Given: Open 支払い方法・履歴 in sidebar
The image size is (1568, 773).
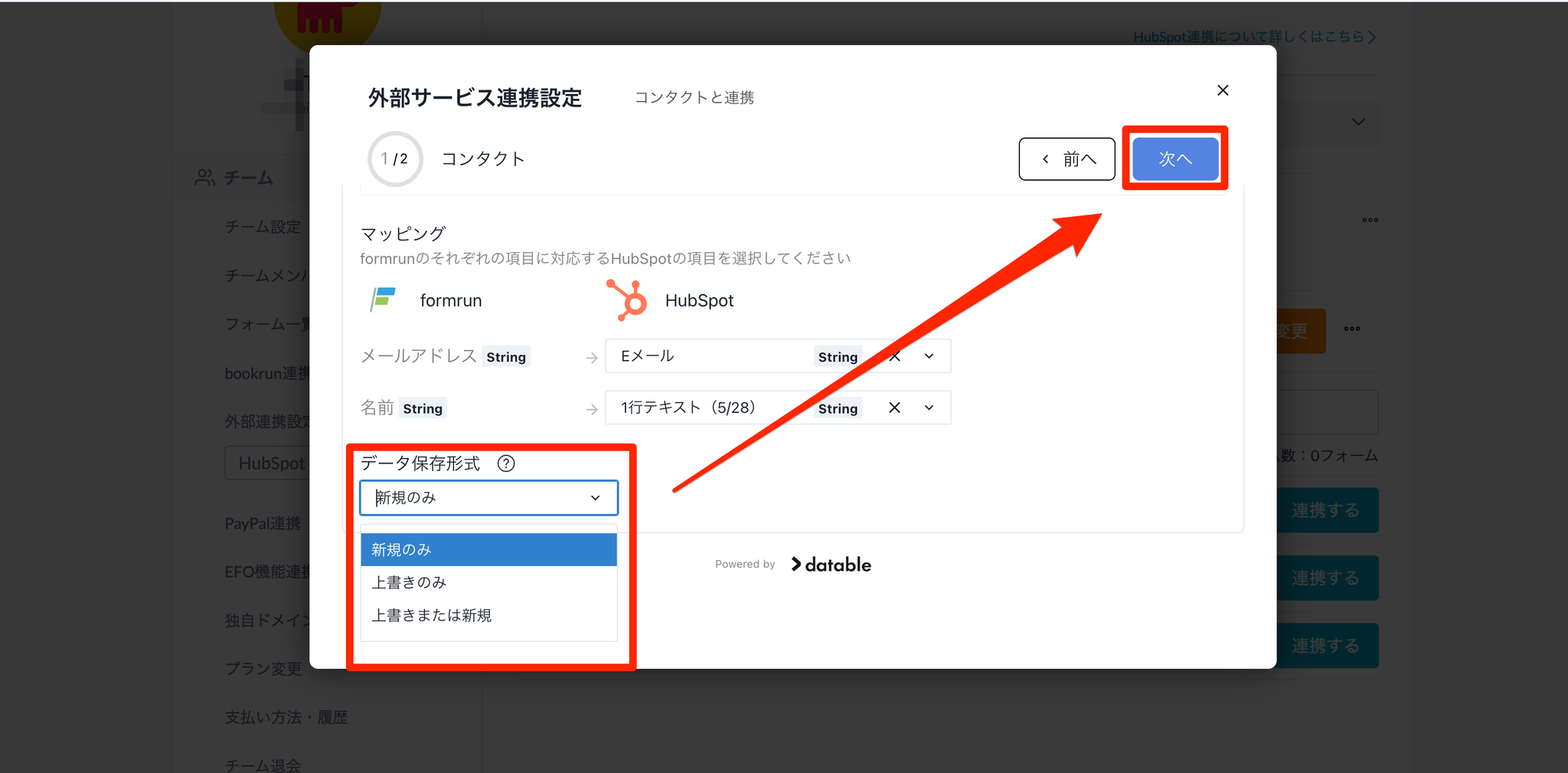Looking at the screenshot, I should [286, 717].
